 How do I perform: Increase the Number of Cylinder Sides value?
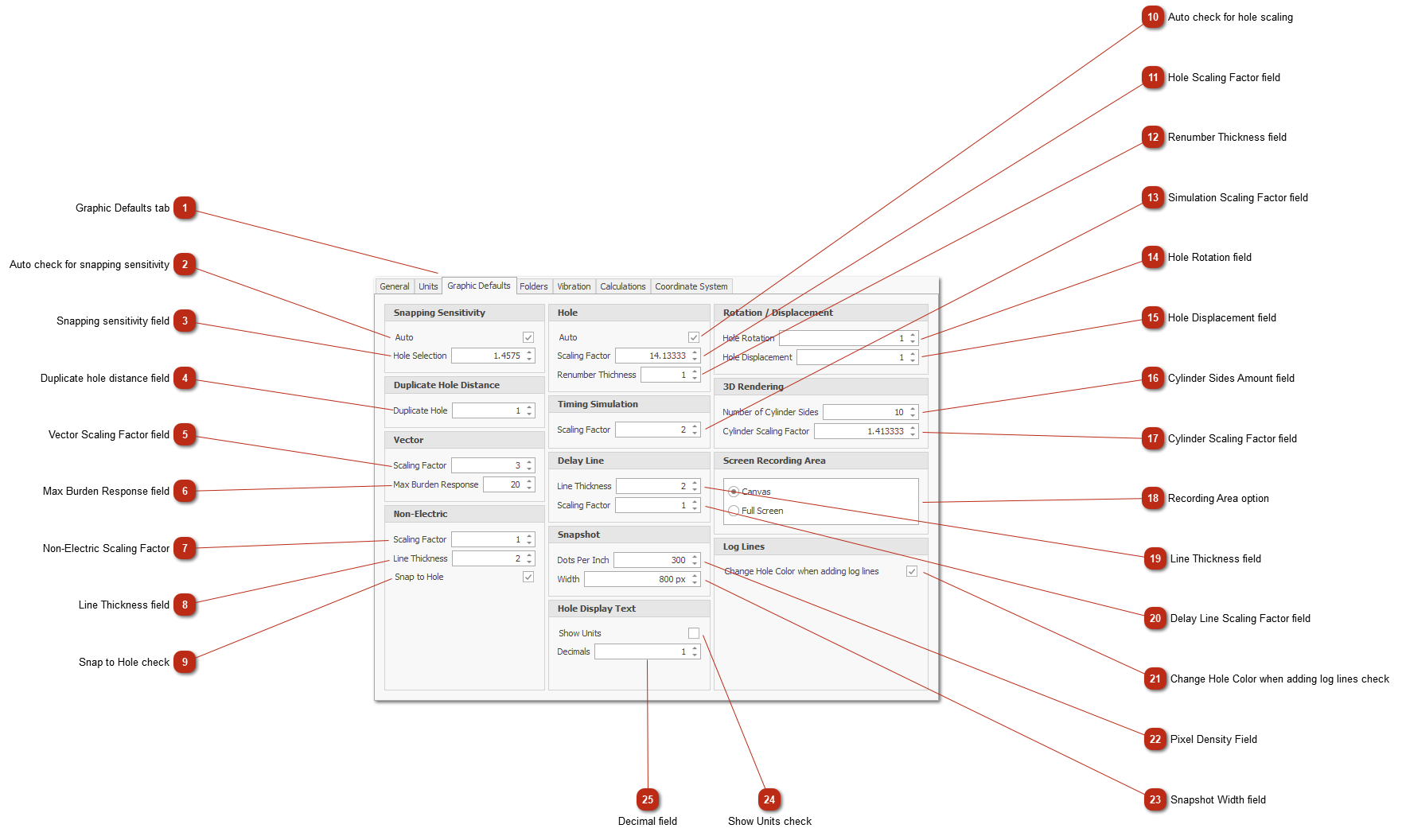tap(913, 409)
